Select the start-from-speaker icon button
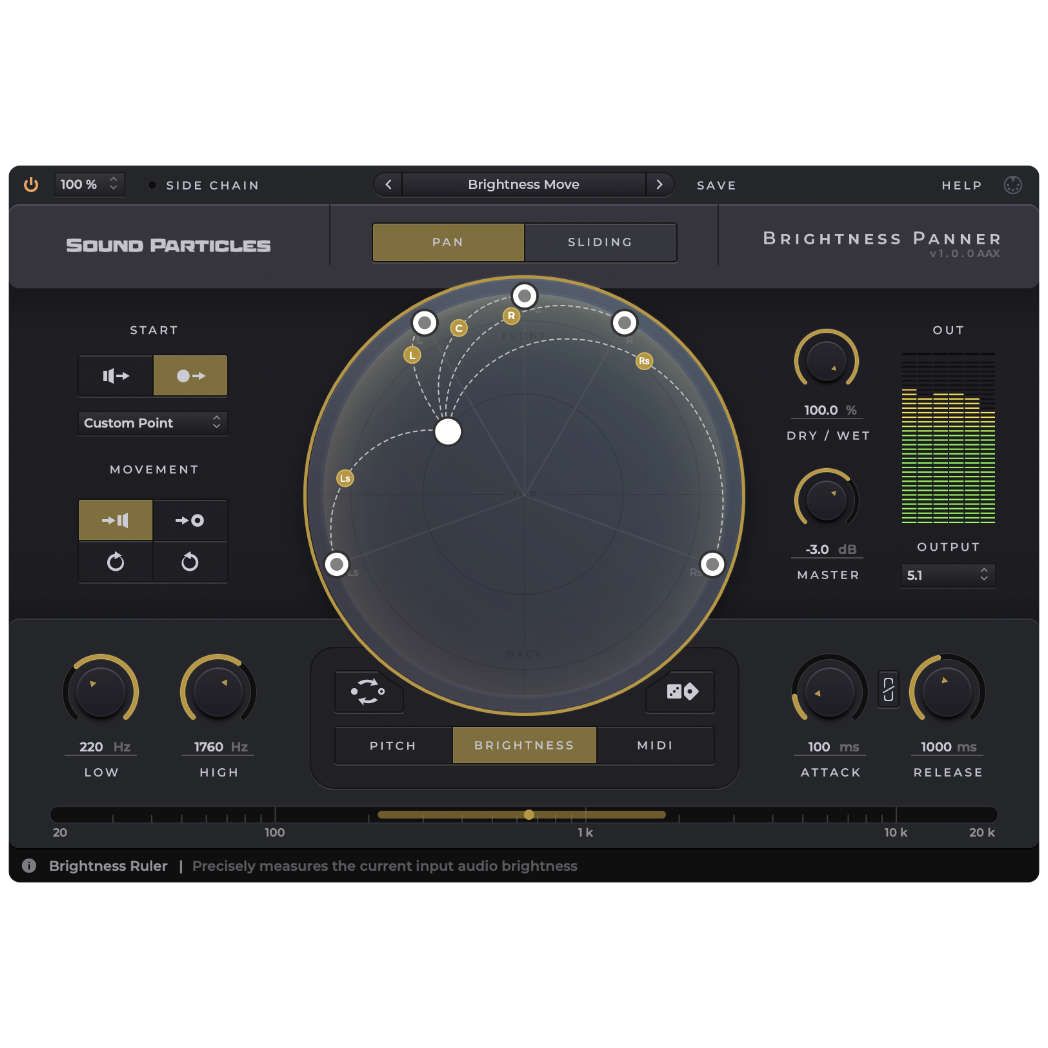Screen dimensions: 1048x1048 pyautogui.click(x=116, y=376)
